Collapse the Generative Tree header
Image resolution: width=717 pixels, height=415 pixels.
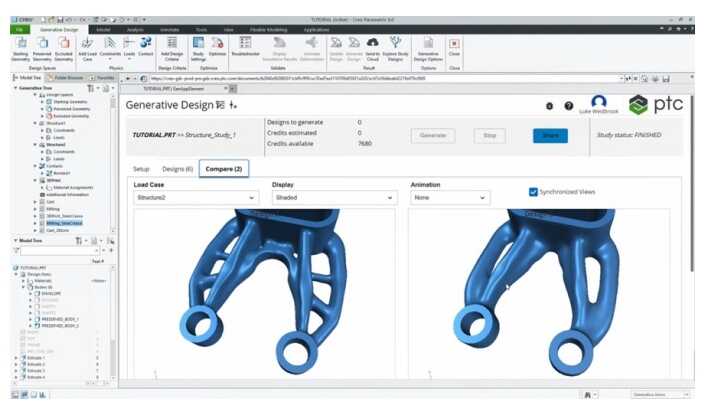(16, 88)
